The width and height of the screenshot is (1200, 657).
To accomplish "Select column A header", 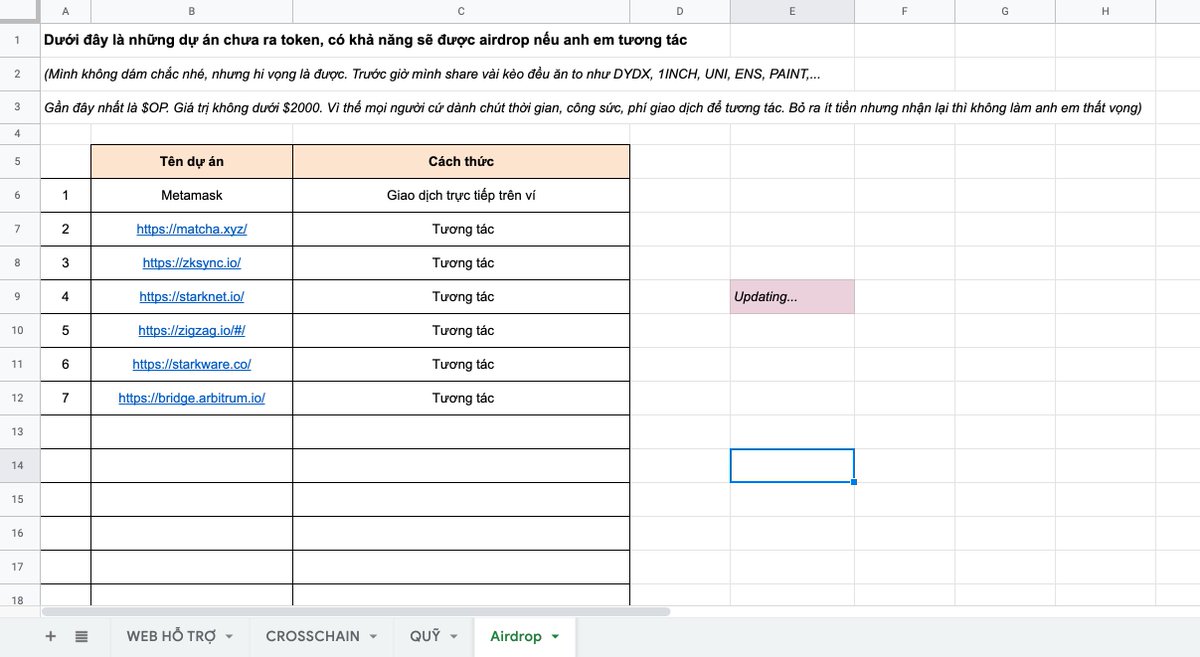I will pyautogui.click(x=65, y=11).
